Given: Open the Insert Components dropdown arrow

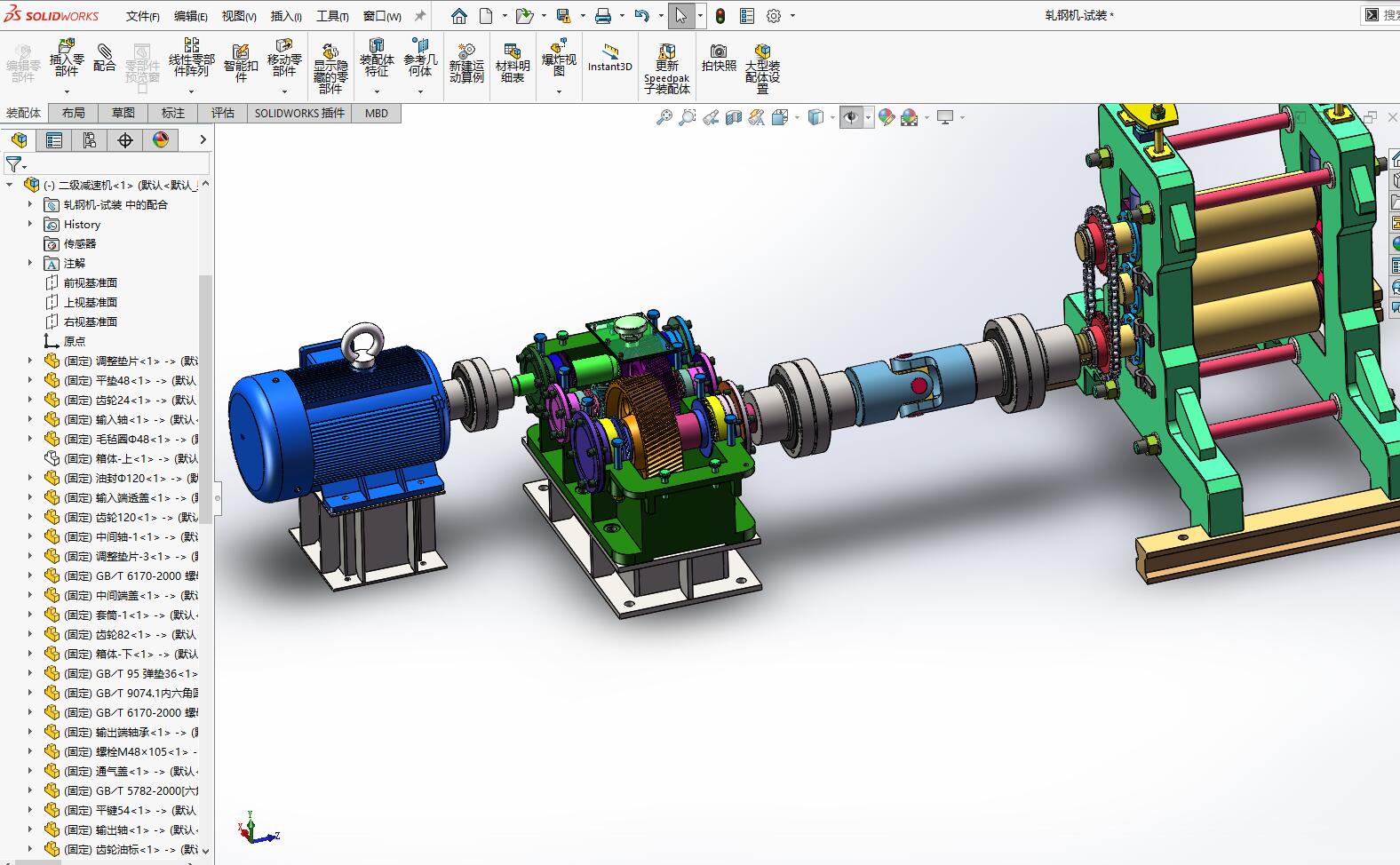Looking at the screenshot, I should (x=67, y=91).
